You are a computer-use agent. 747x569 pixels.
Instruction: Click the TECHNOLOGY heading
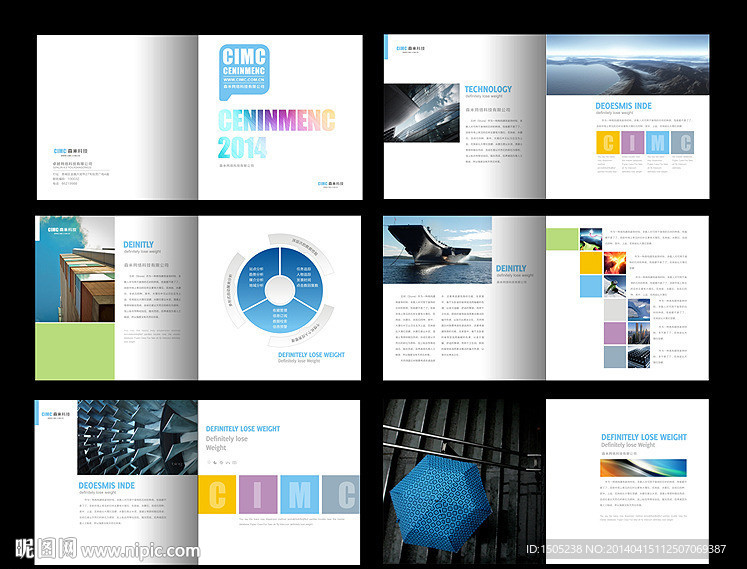click(488, 89)
